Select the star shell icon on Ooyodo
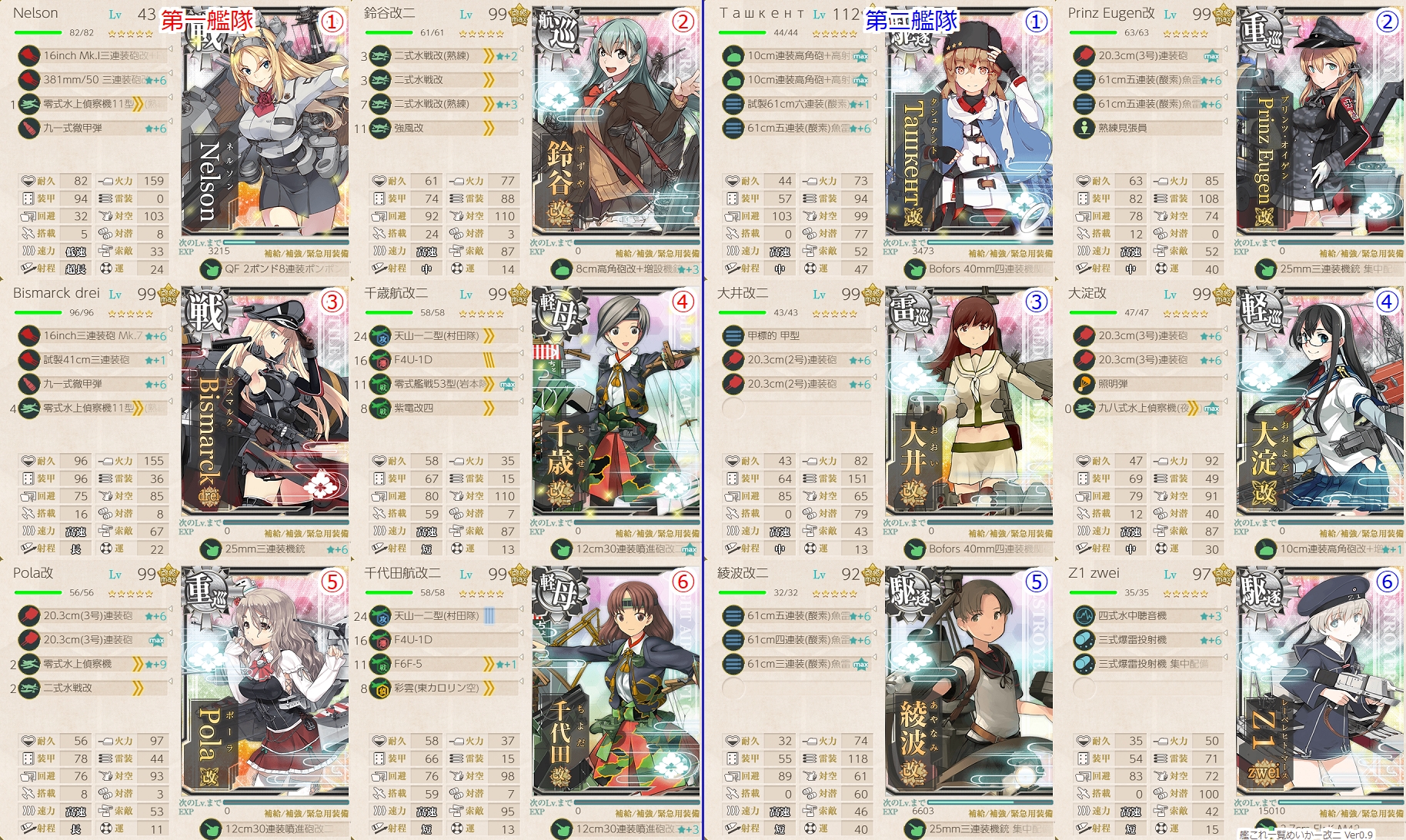The image size is (1406, 840). (x=1084, y=384)
